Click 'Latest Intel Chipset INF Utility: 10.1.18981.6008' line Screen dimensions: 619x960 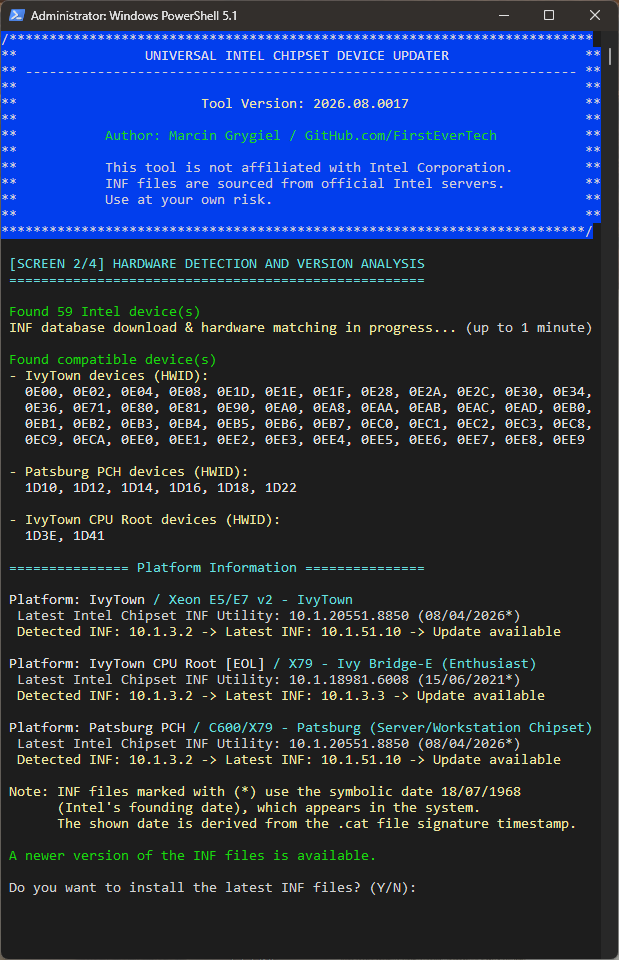coord(268,680)
